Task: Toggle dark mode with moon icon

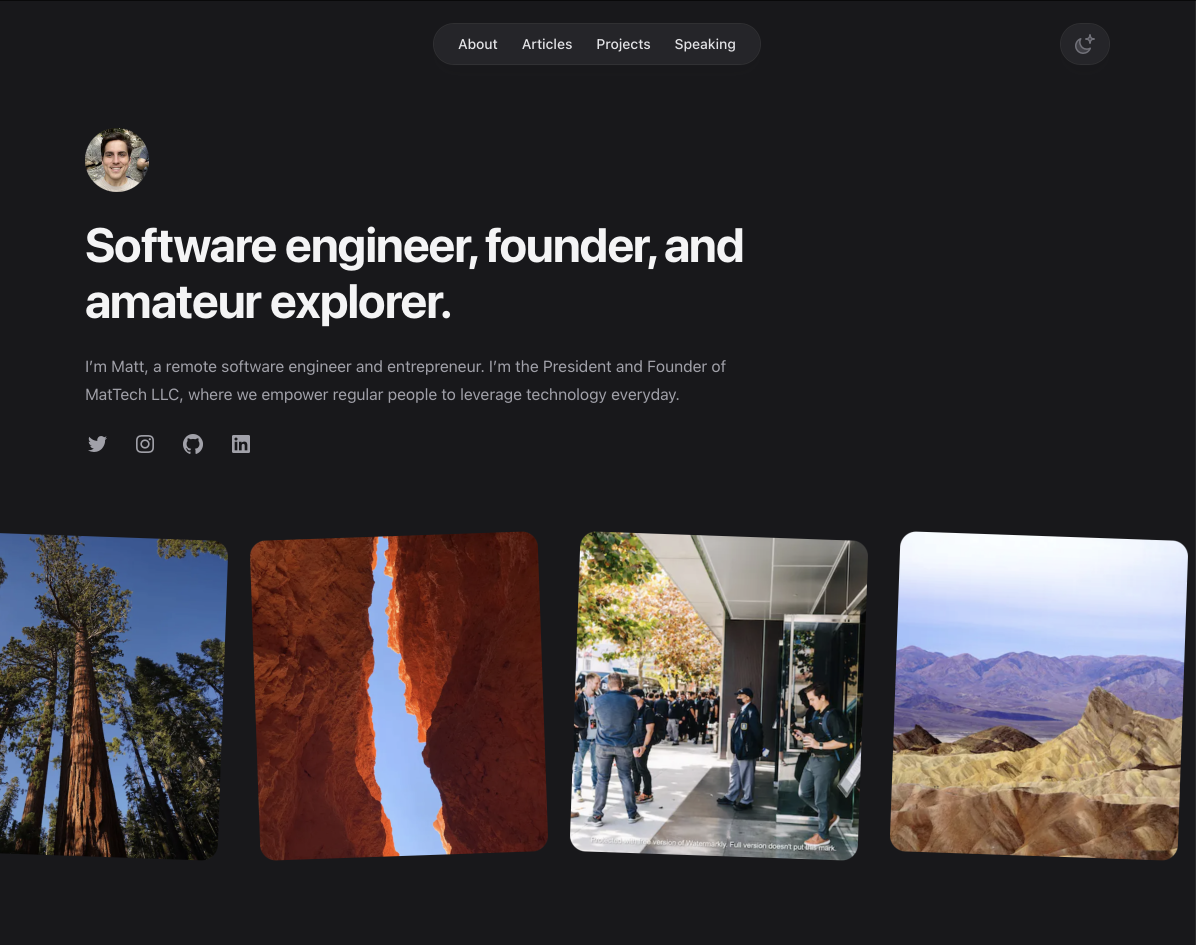Action: 1085,44
